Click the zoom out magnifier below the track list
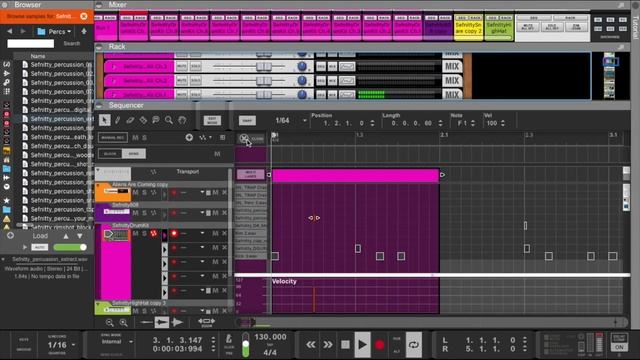Screen dimensions: 640x360 [x=109, y=322]
